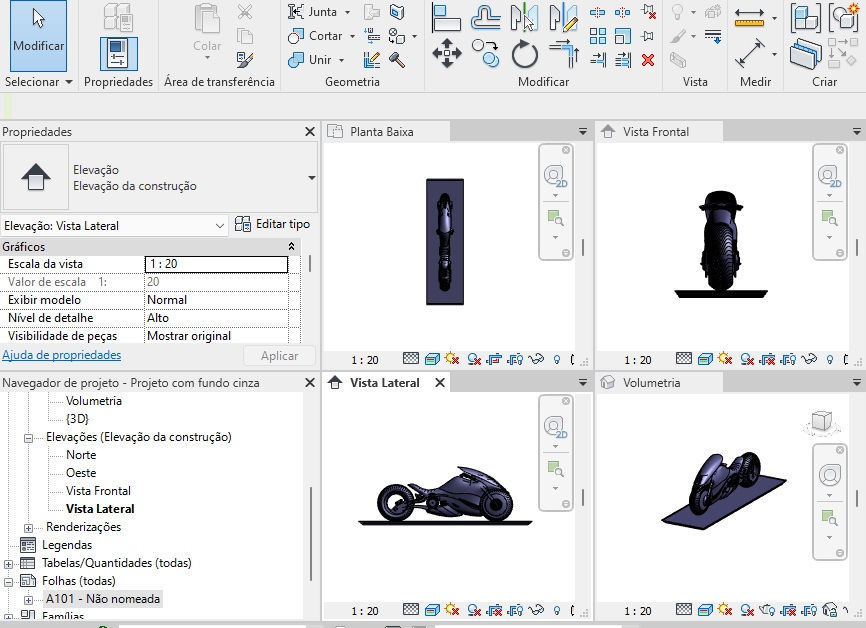Click Measure Between Two References tool
Image resolution: width=866 pixels, height=628 pixels.
pyautogui.click(x=749, y=54)
